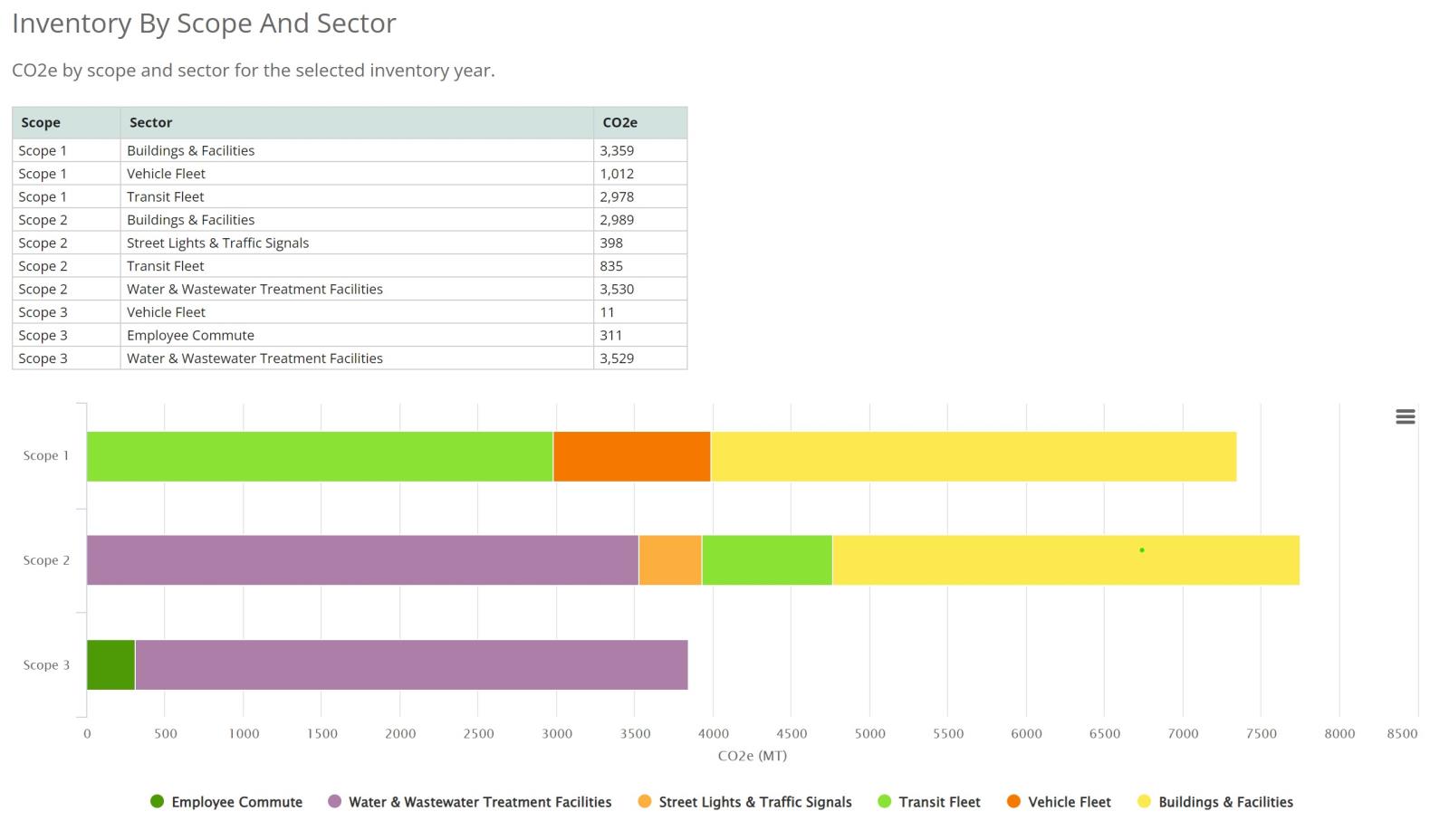The width and height of the screenshot is (1449, 840).
Task: Click the Scope 3 y-axis label
Action: (x=46, y=665)
